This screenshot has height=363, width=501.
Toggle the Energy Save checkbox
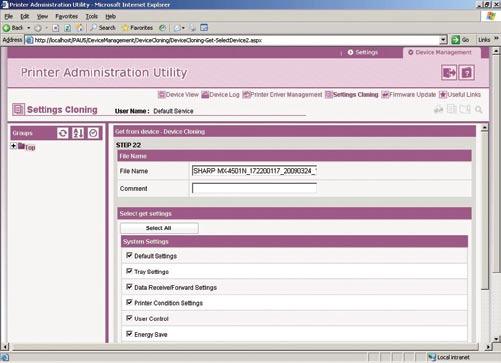coord(129,334)
